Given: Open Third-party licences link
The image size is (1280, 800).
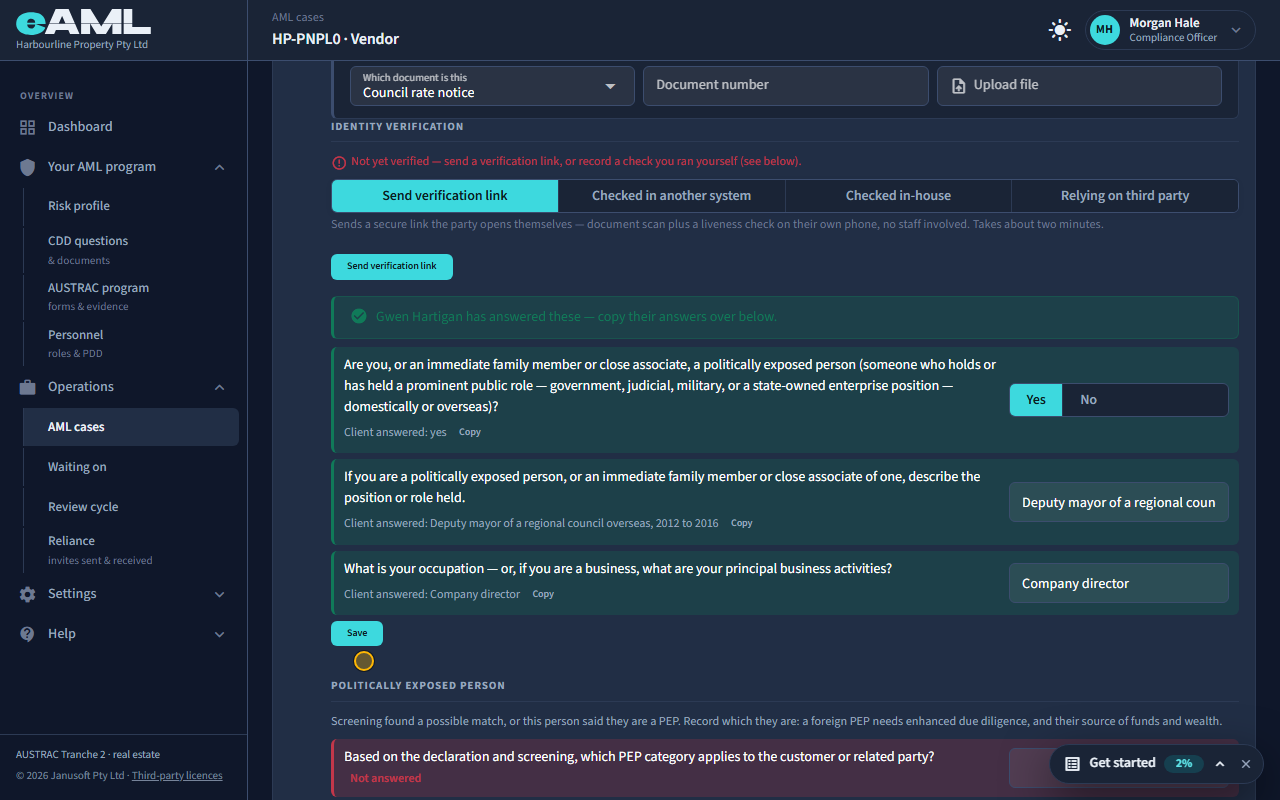Looking at the screenshot, I should (177, 776).
